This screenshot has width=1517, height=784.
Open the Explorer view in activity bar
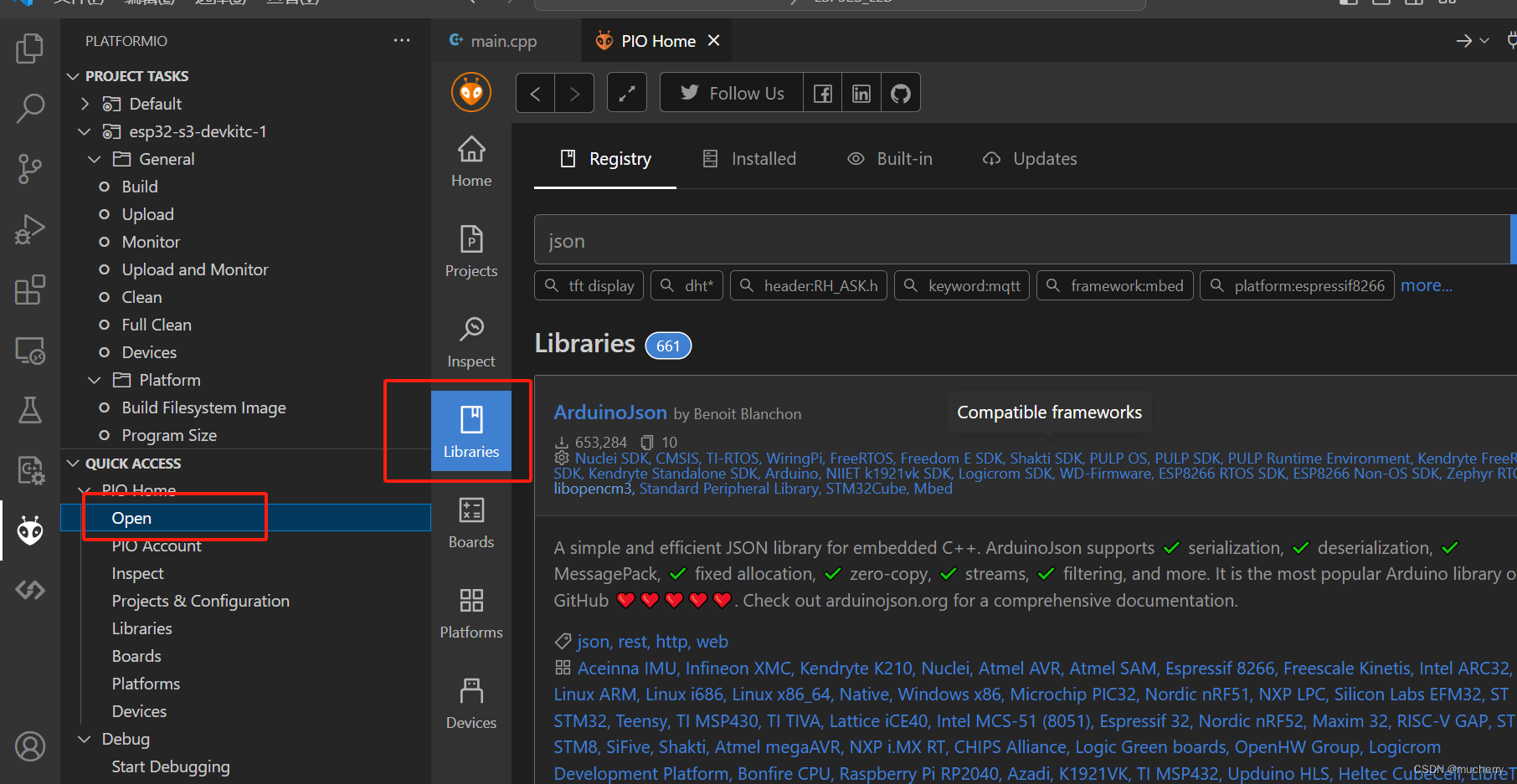pyautogui.click(x=30, y=48)
